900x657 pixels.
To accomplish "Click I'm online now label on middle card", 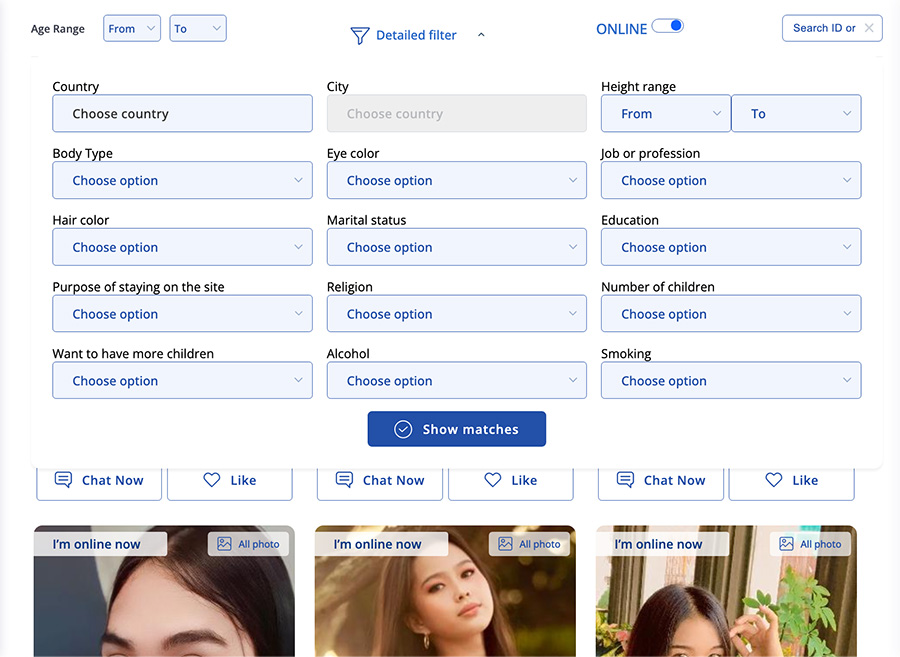I will (381, 544).
